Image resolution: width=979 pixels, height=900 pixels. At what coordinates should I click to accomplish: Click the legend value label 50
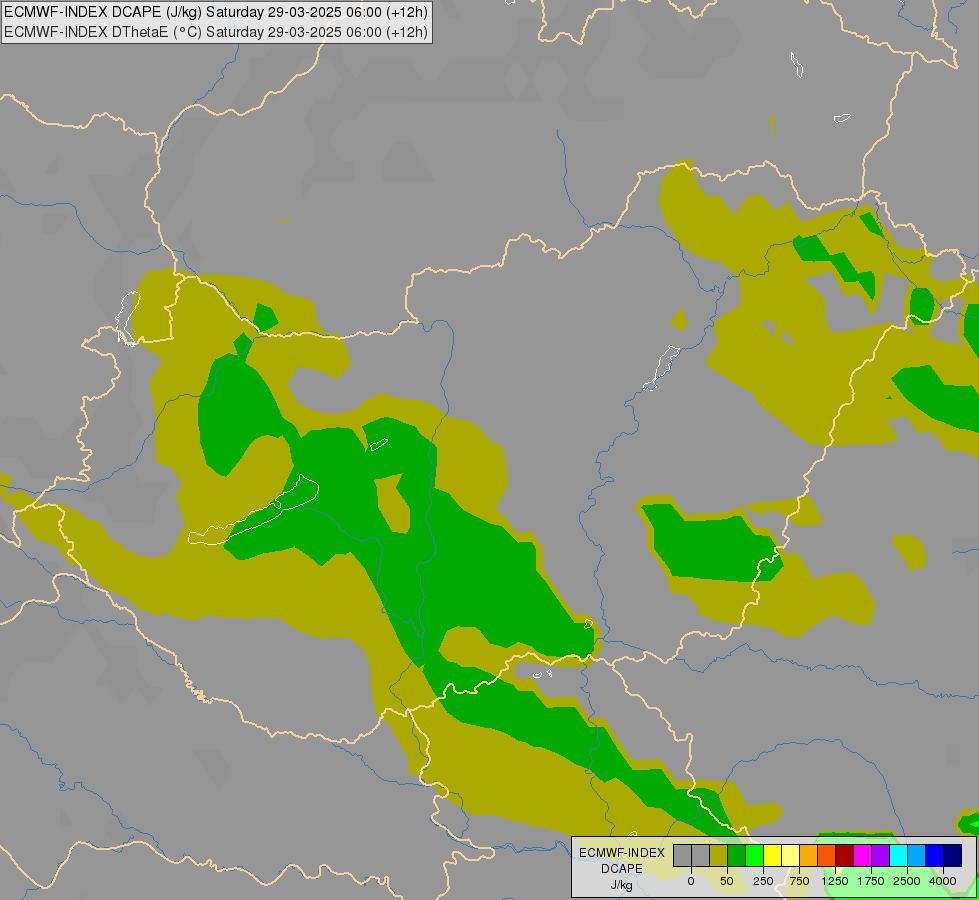(727, 881)
